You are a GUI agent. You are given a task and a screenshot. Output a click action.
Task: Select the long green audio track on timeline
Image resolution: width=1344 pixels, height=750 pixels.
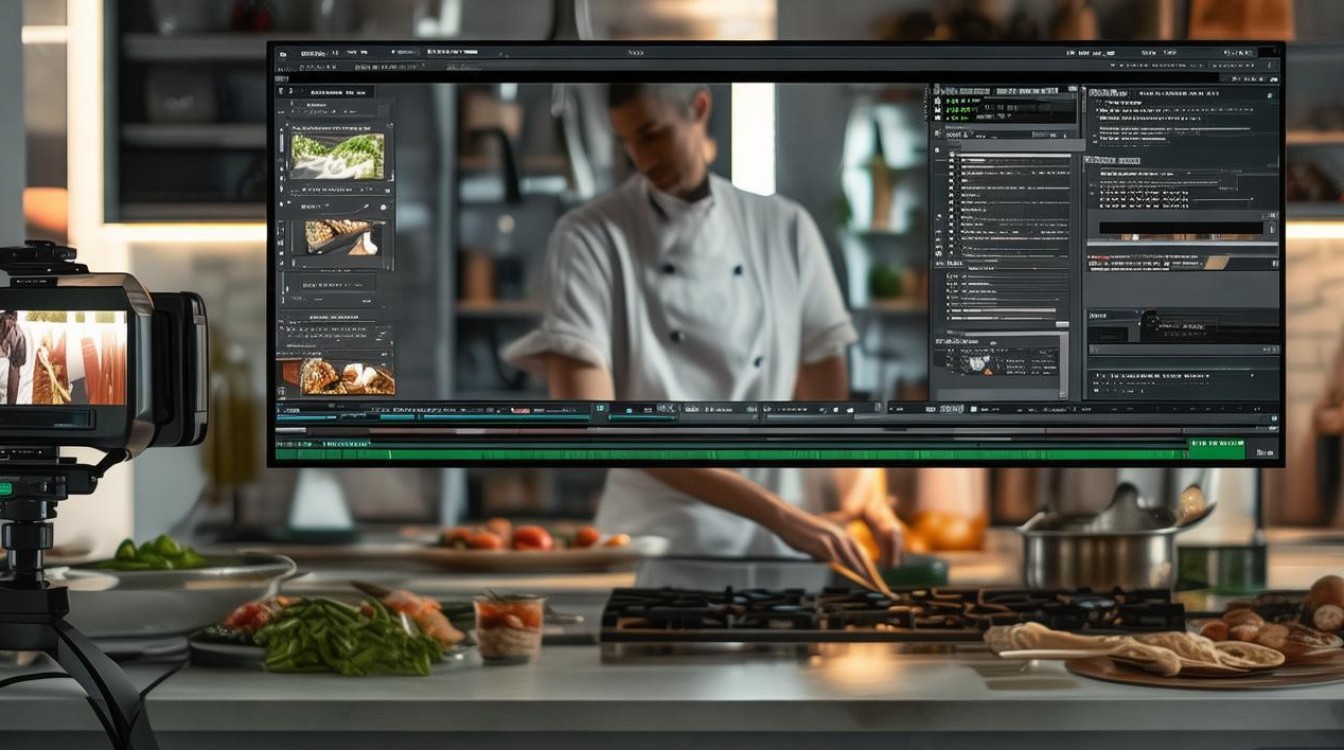[x=731, y=453]
